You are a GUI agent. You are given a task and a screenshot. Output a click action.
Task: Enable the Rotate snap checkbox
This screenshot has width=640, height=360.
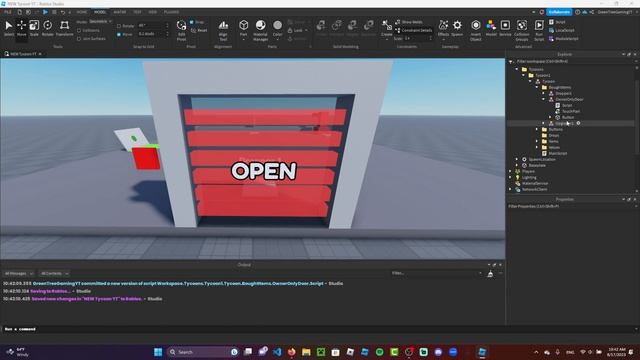pyautogui.click(x=119, y=26)
